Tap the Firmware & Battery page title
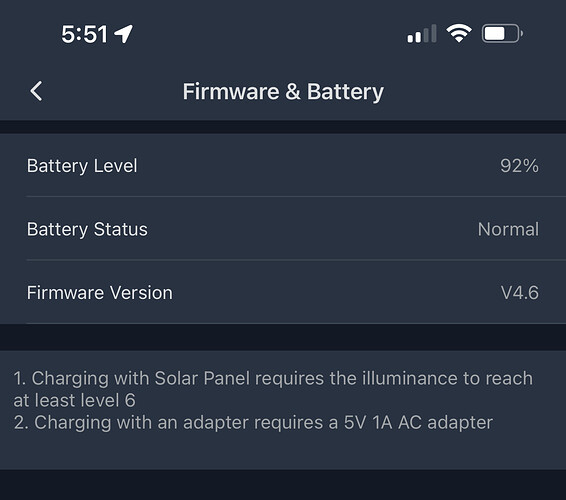 point(283,91)
